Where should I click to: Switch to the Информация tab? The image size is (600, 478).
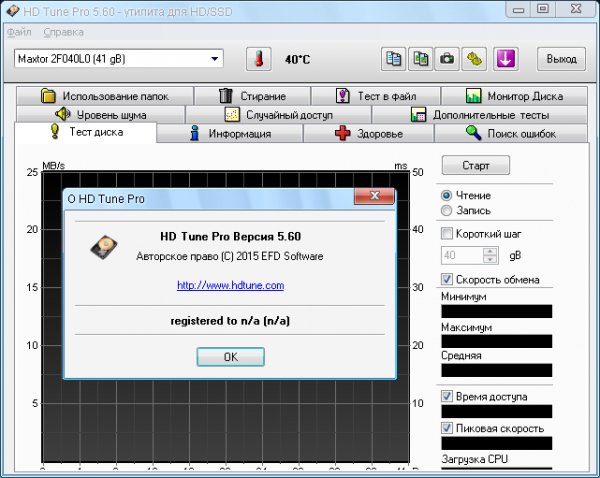point(230,134)
